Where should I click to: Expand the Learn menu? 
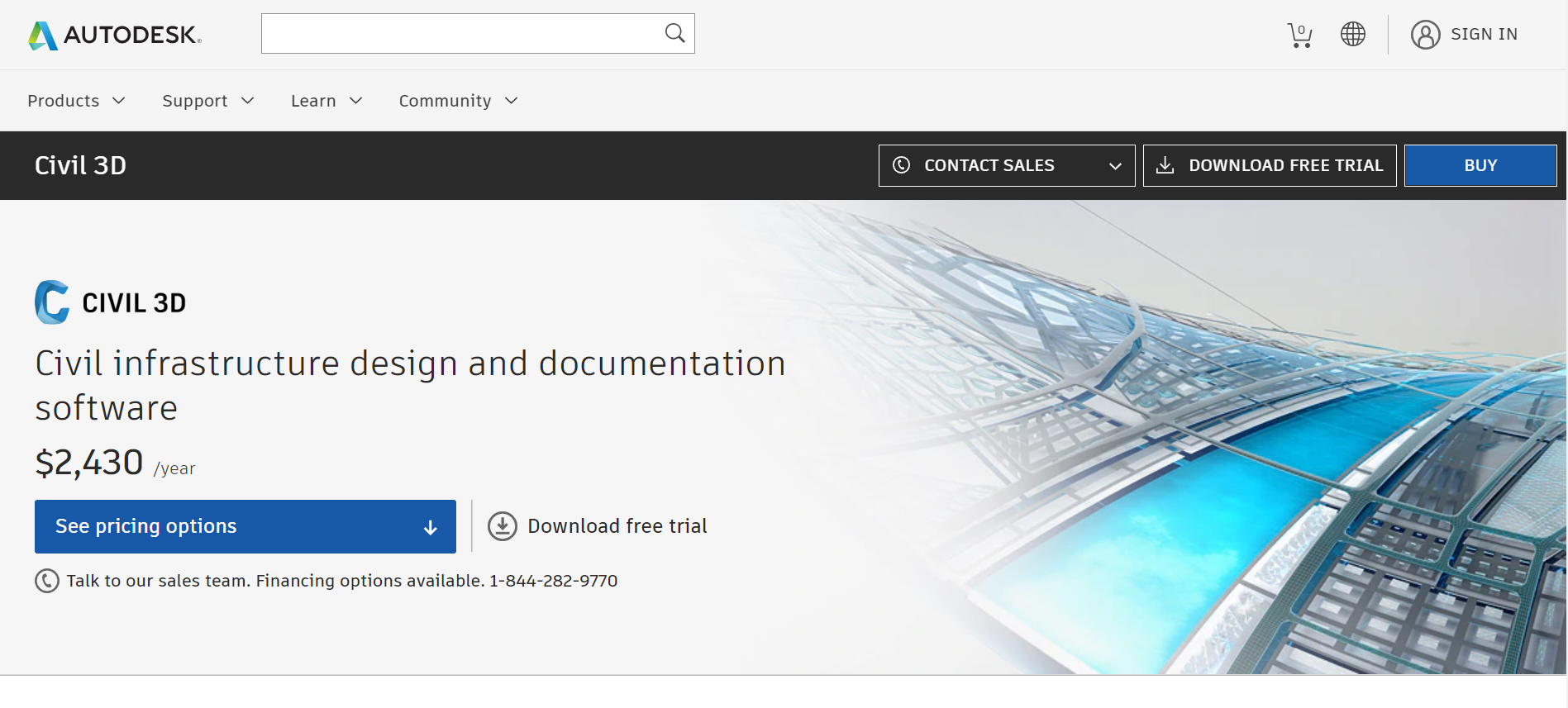click(x=326, y=101)
